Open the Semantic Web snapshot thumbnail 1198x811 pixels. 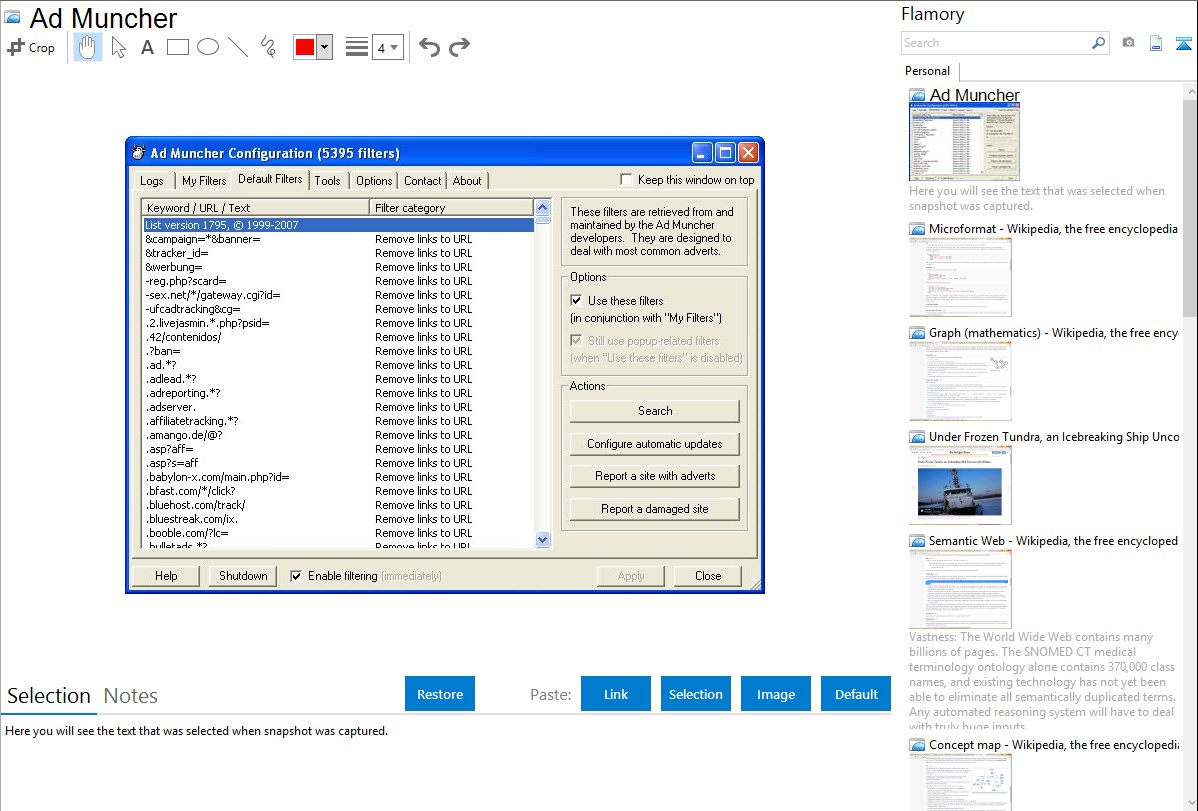(x=960, y=589)
